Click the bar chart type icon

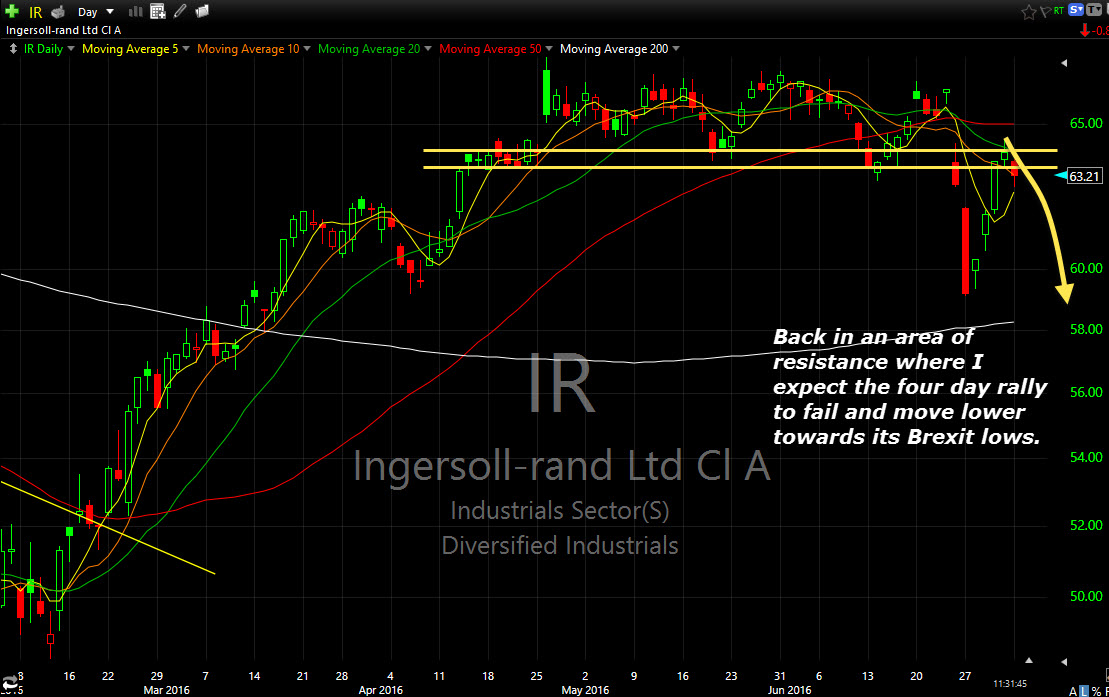[x=135, y=11]
